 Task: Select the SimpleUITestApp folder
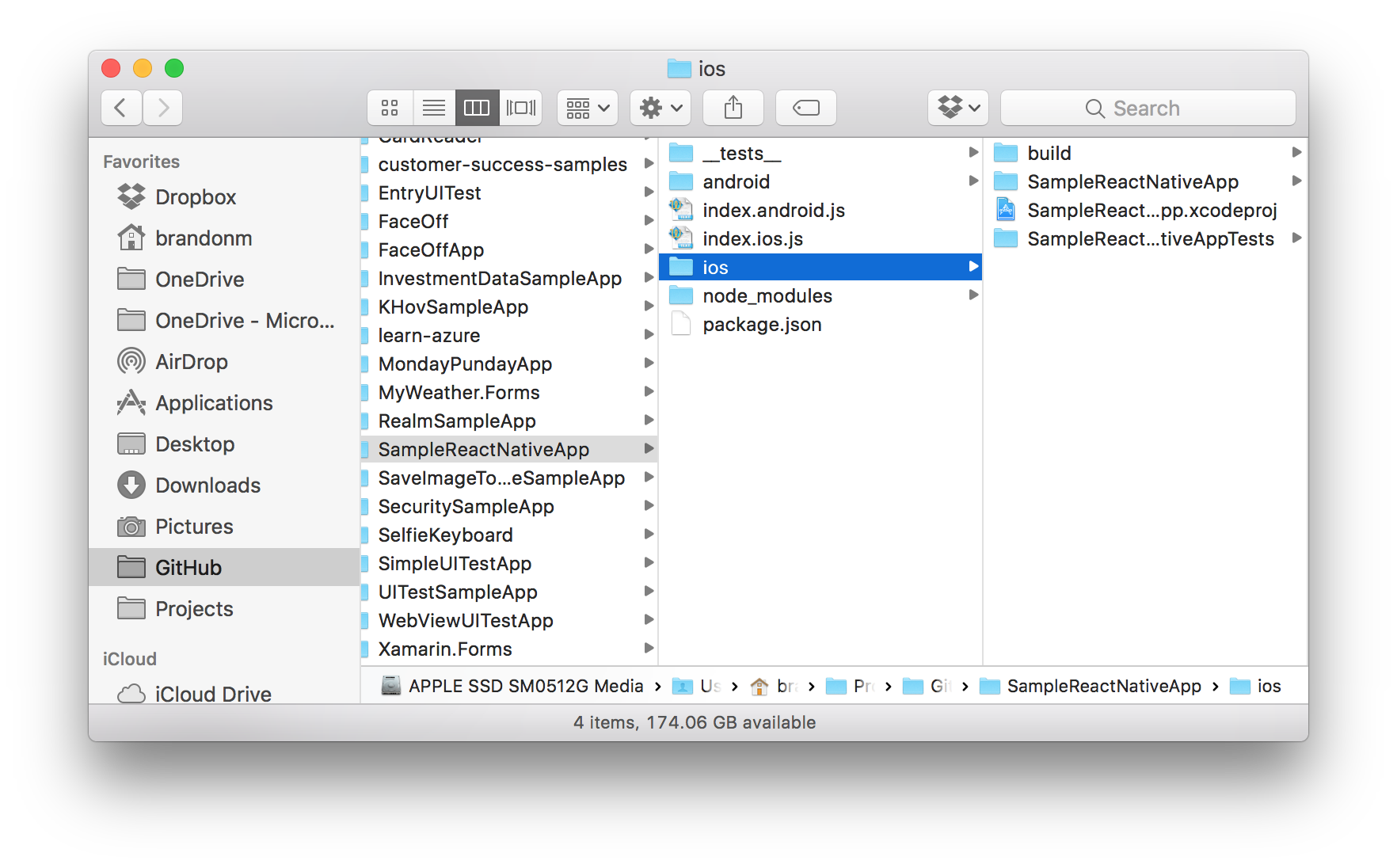508,563
